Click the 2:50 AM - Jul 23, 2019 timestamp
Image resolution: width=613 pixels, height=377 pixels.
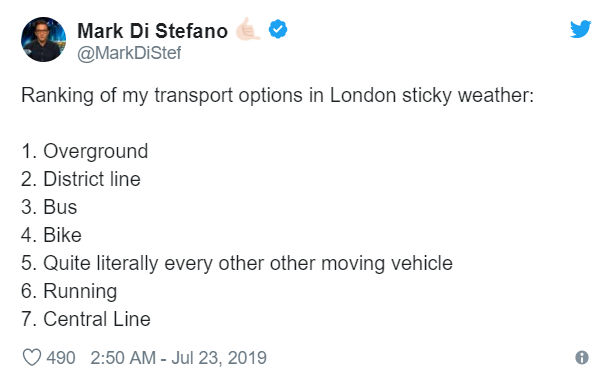[179, 358]
